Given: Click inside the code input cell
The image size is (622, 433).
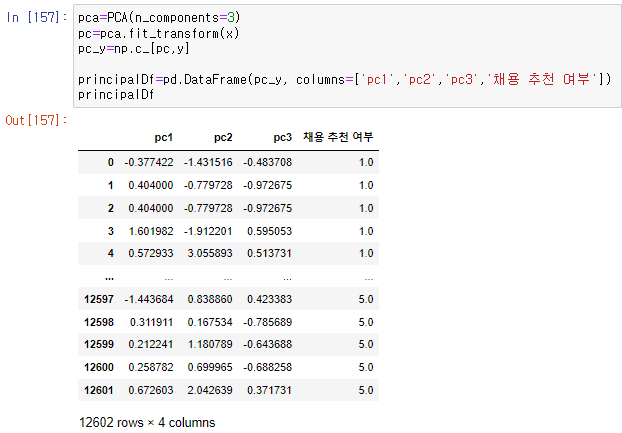Looking at the screenshot, I should pyautogui.click(x=347, y=56).
